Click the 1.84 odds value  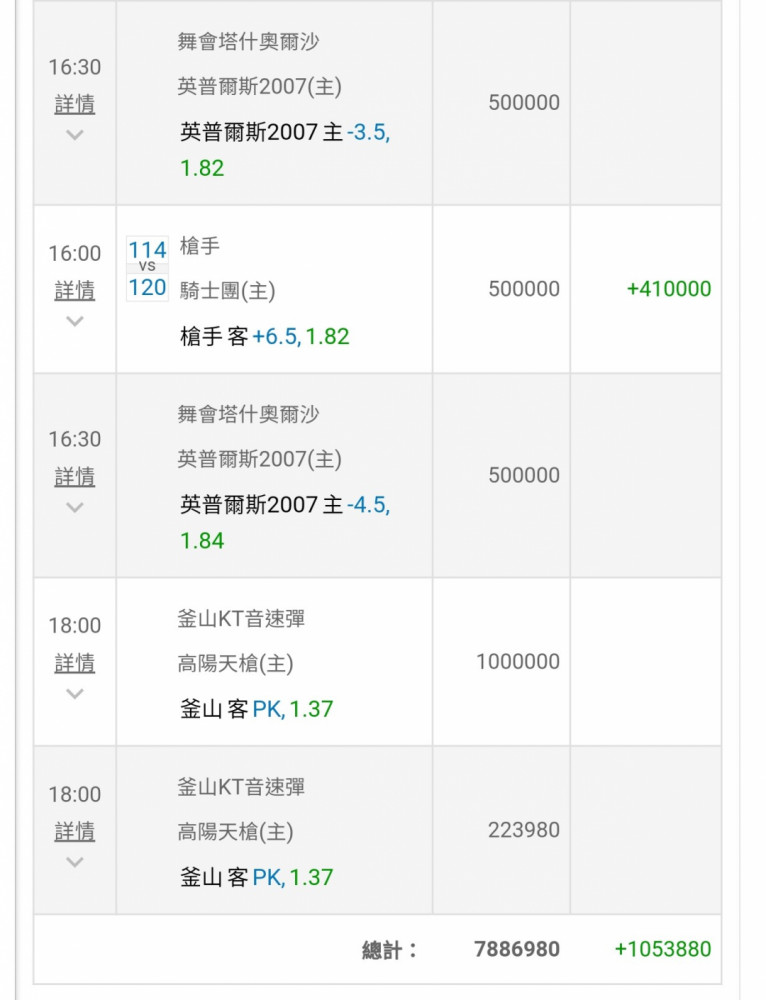(202, 541)
